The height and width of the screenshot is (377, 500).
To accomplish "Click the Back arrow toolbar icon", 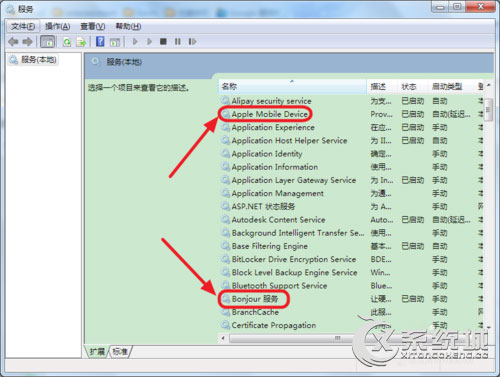I will (13, 42).
